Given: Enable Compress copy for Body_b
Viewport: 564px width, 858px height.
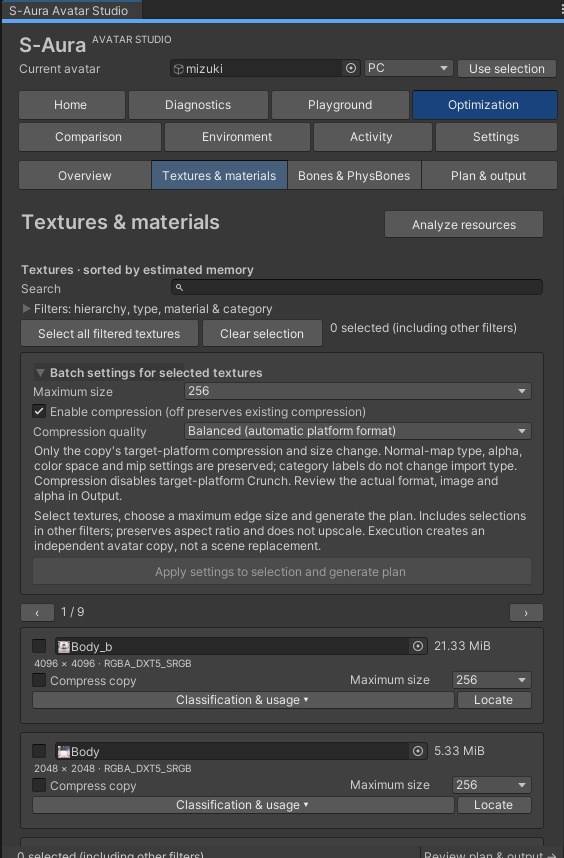Looking at the screenshot, I should [39, 680].
